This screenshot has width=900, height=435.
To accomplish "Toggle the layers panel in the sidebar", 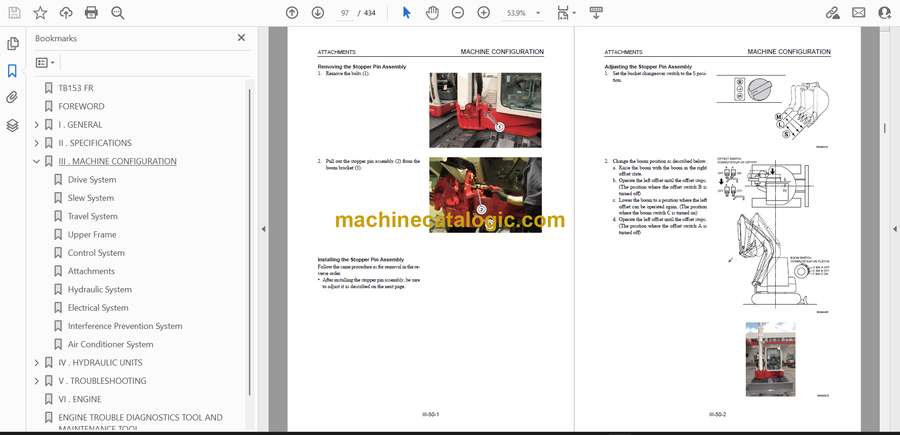I will tap(12, 125).
